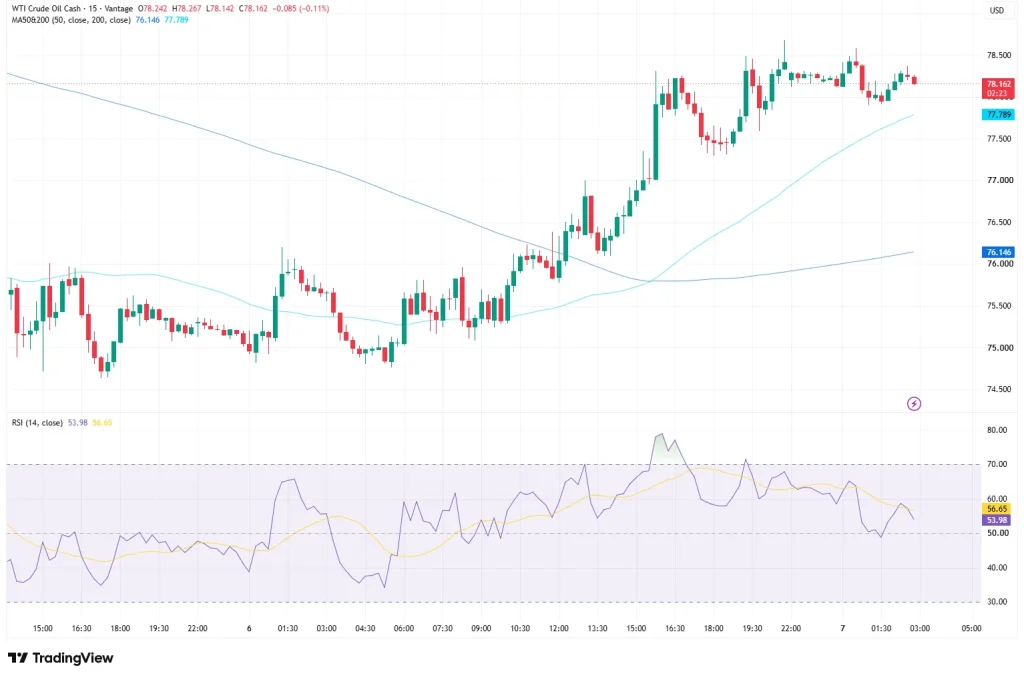Screen dimensions: 1024x678
Task: Click 56.65 in the RSI legend
Action: 102,423
